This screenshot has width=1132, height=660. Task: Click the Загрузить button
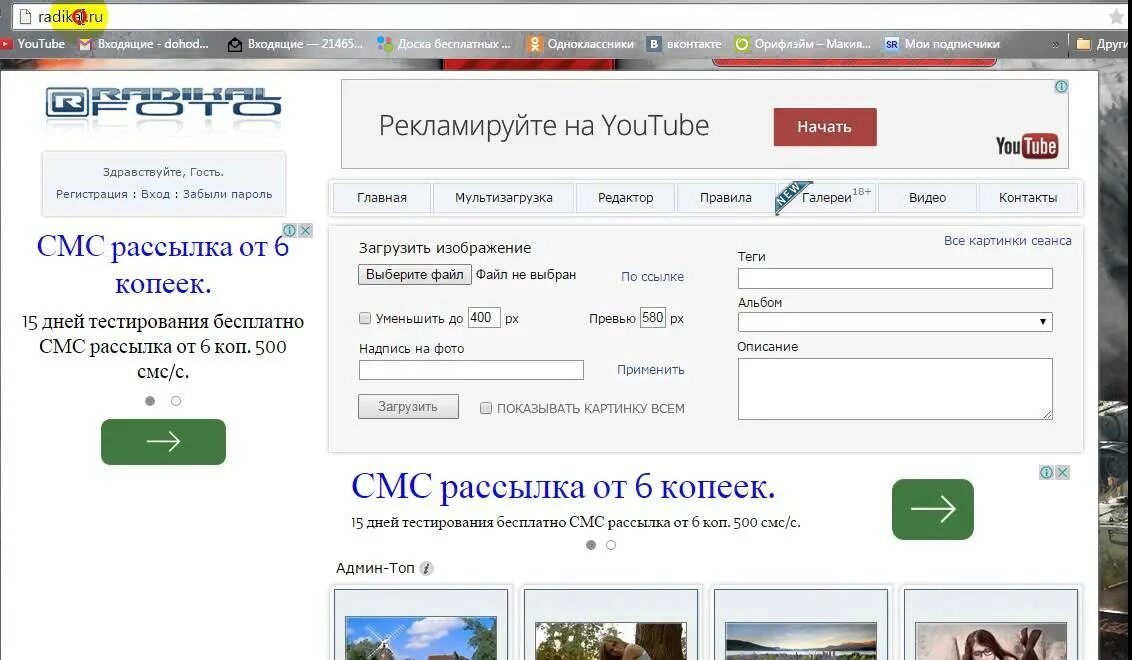408,407
